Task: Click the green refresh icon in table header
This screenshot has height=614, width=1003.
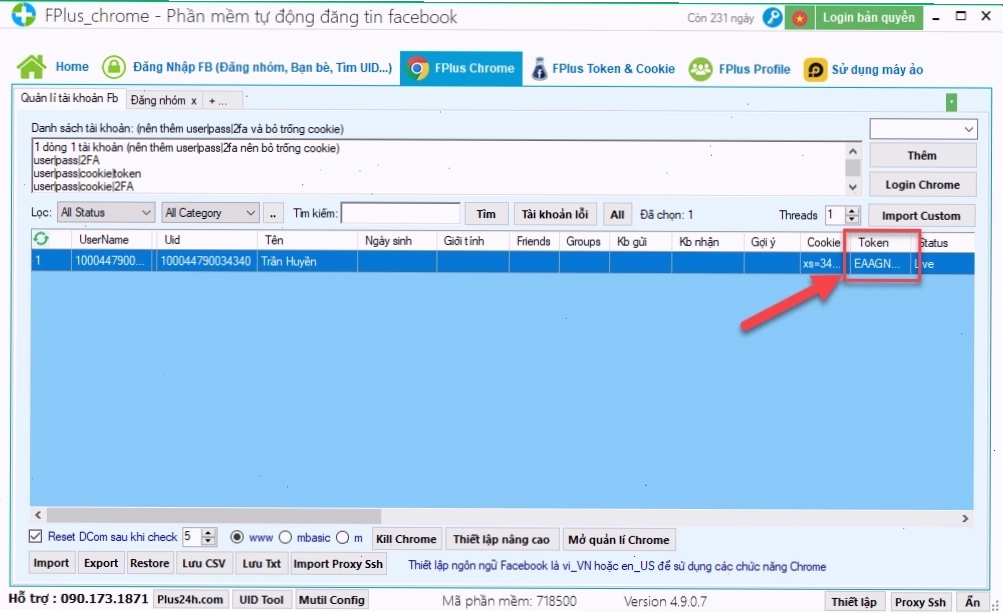Action: (41, 239)
